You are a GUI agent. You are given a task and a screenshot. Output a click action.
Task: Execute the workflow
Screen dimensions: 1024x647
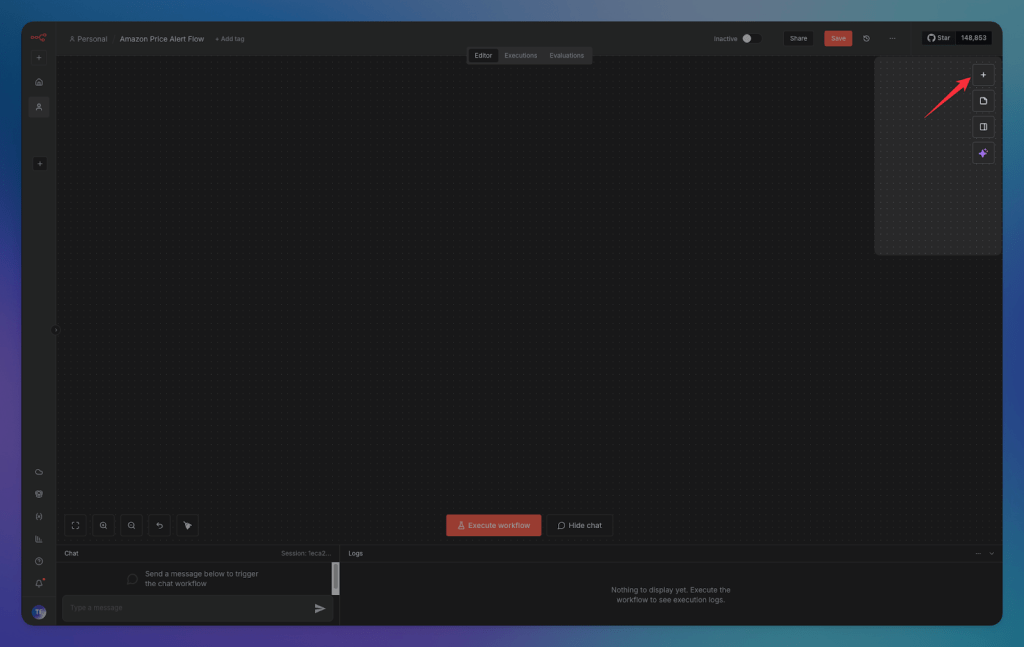coord(493,524)
